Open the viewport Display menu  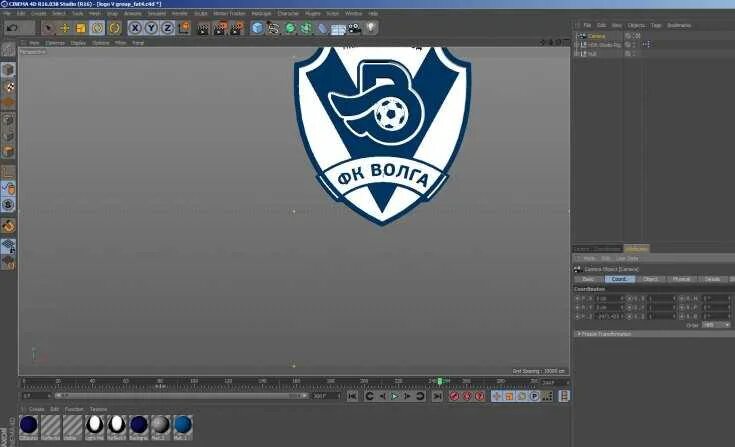[78, 43]
